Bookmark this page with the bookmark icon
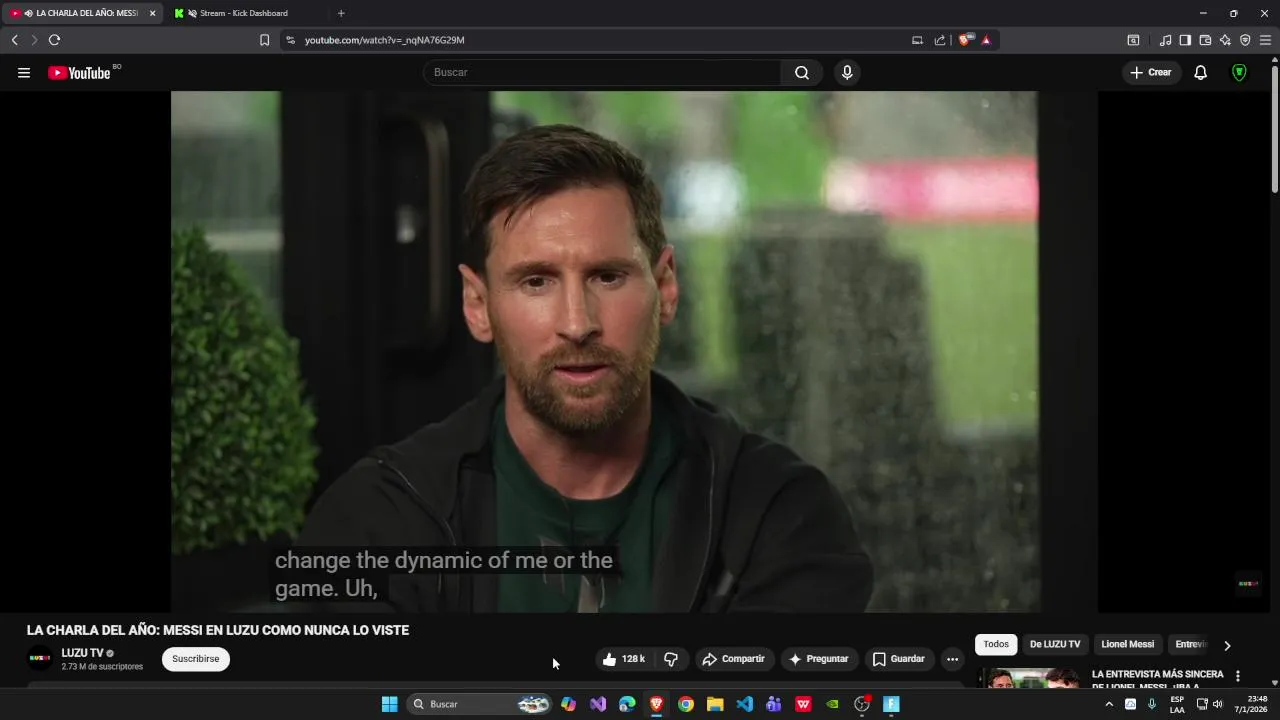 click(x=264, y=40)
